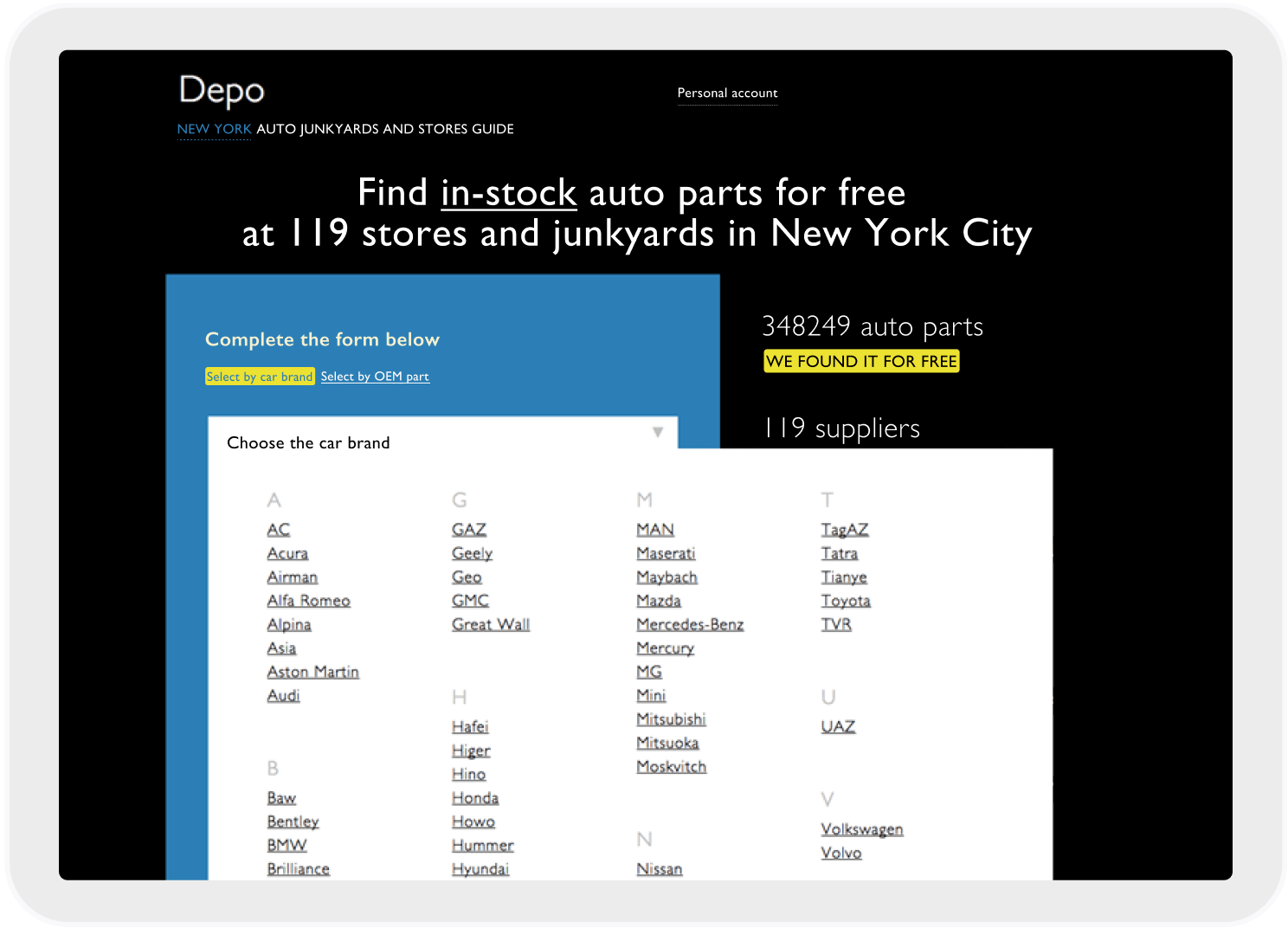Select BMW from the B section
This screenshot has width=1288, height=928.
coord(287,845)
